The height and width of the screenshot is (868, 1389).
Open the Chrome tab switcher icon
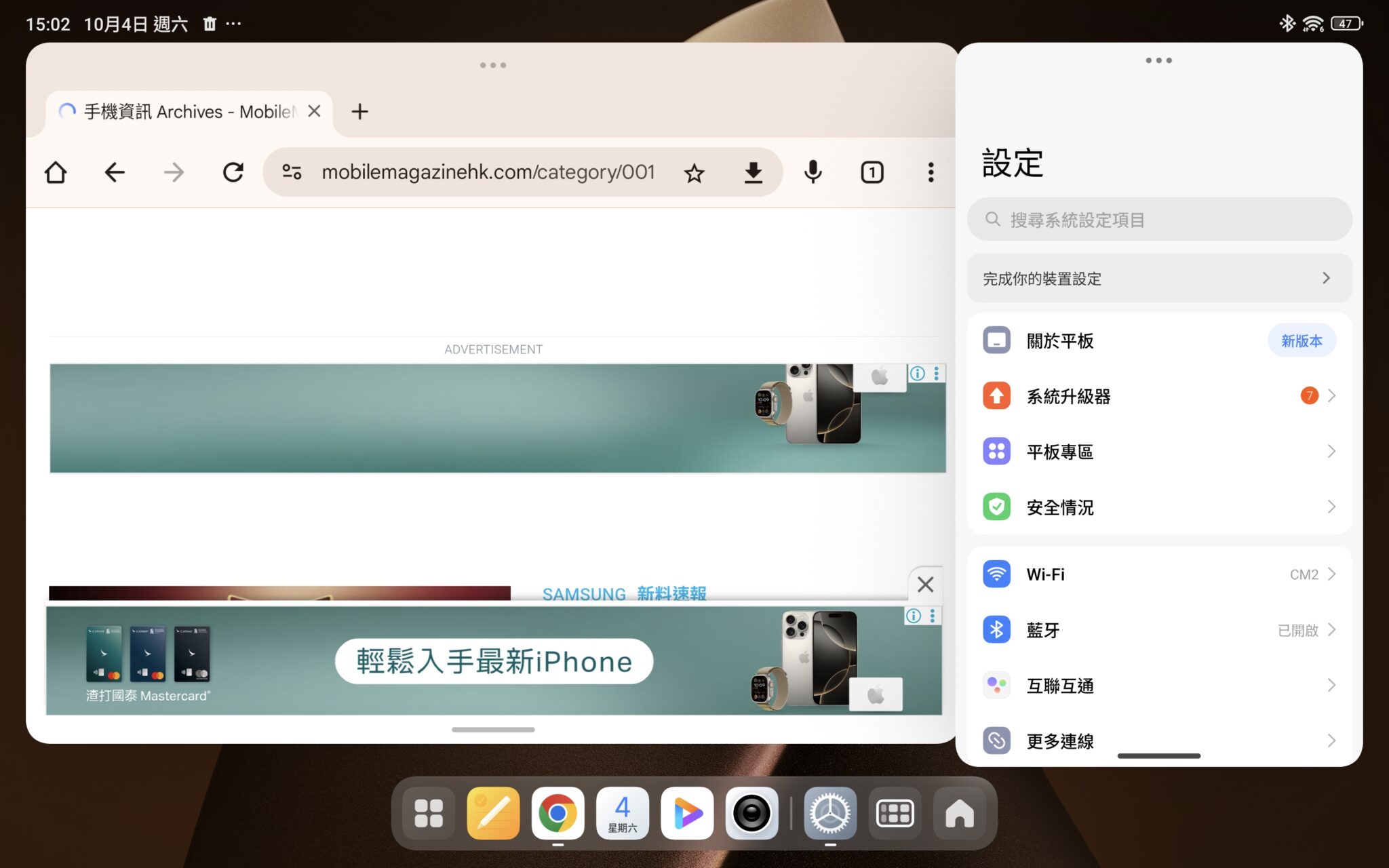click(872, 172)
